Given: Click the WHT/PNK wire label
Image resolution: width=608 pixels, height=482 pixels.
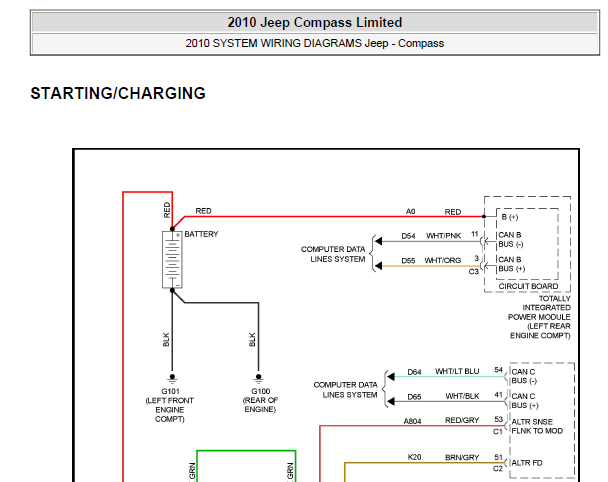Looking at the screenshot, I should tap(443, 236).
